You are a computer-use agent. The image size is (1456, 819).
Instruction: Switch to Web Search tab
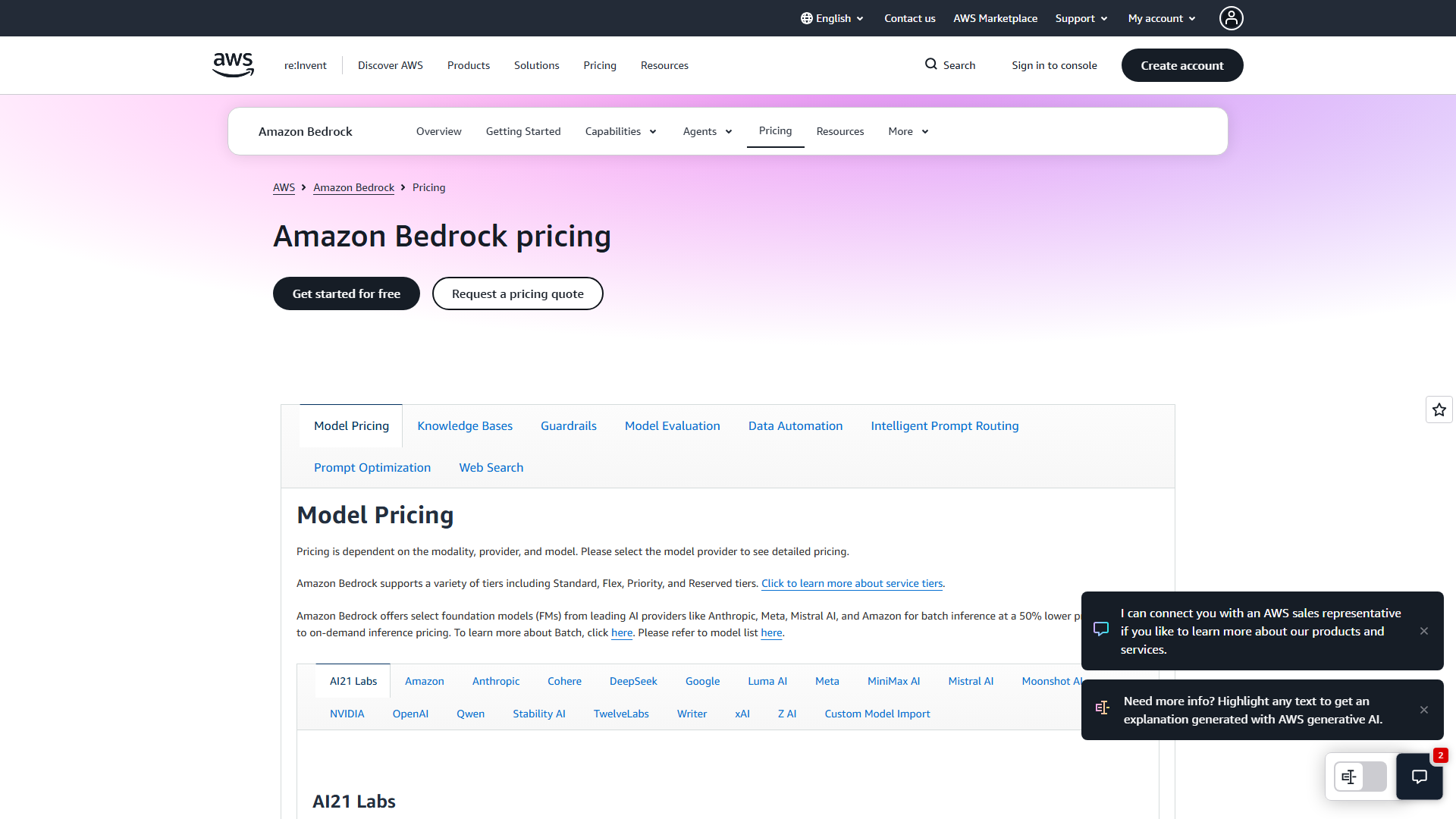click(491, 467)
